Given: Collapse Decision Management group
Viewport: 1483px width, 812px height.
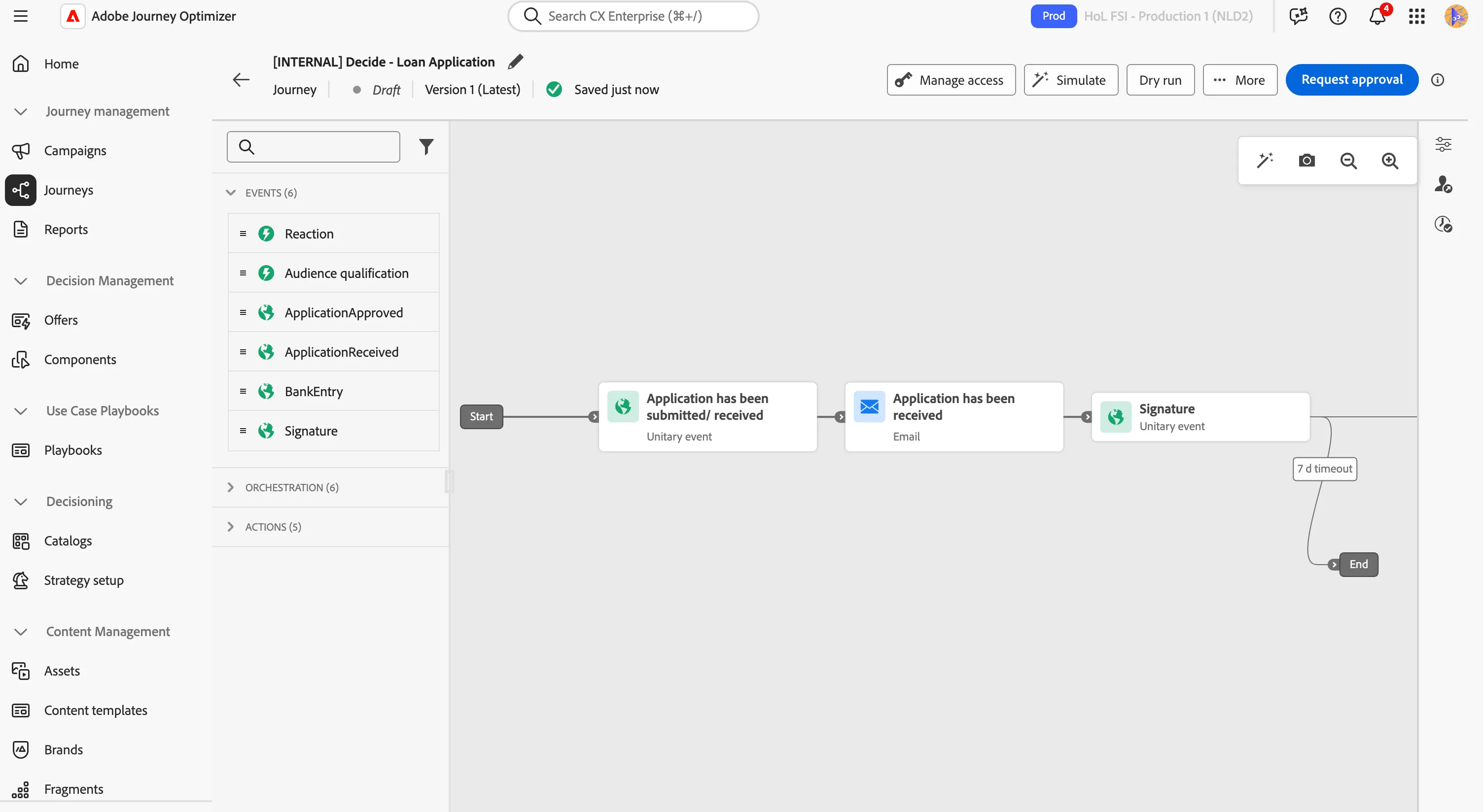Looking at the screenshot, I should tap(21, 281).
